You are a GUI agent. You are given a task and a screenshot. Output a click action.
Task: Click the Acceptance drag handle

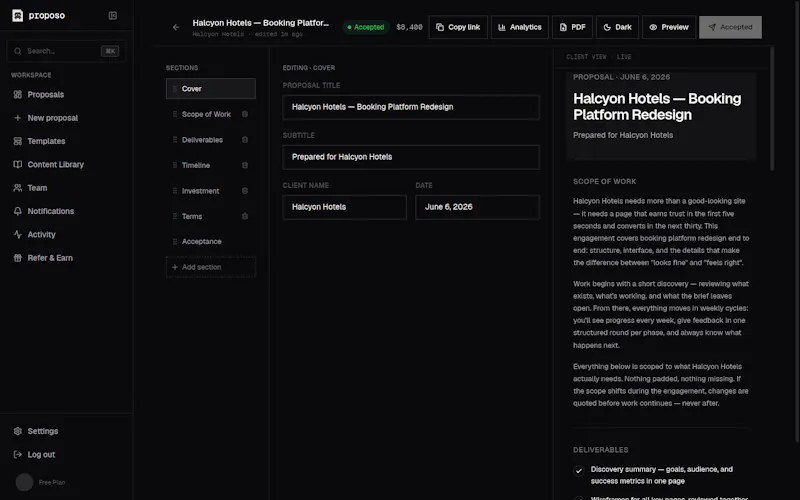click(x=174, y=241)
